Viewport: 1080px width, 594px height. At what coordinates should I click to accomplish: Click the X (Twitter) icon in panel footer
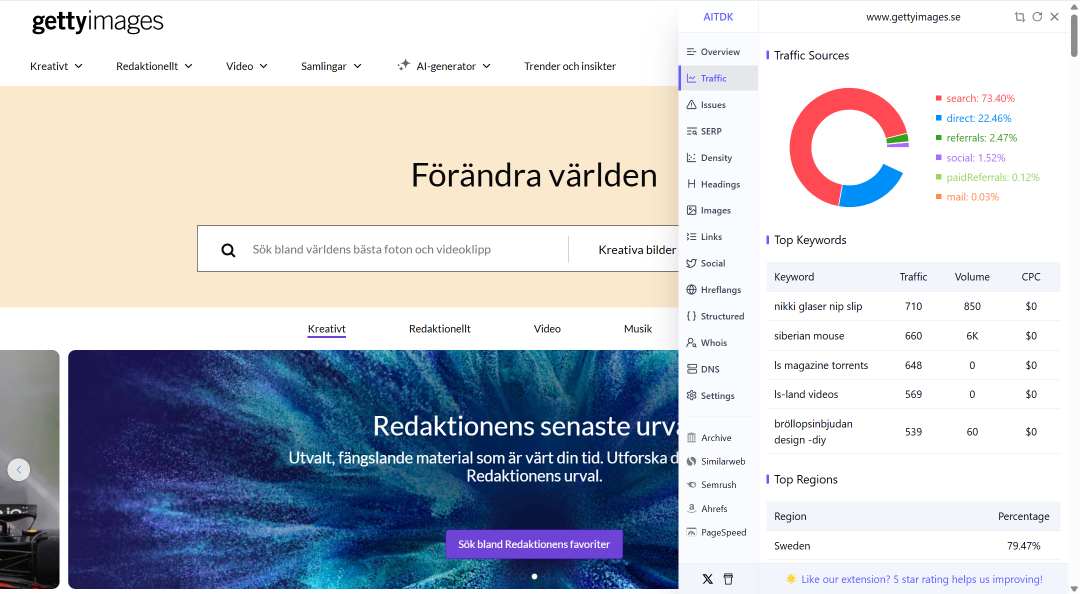tap(707, 579)
